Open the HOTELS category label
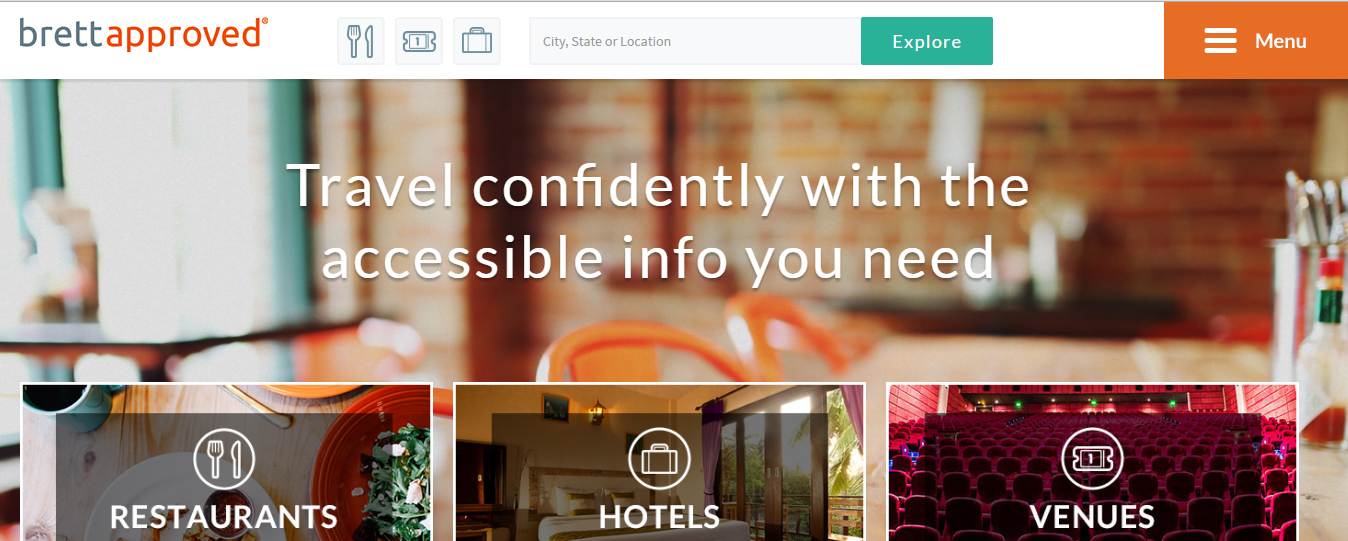The image size is (1348, 541). [659, 517]
